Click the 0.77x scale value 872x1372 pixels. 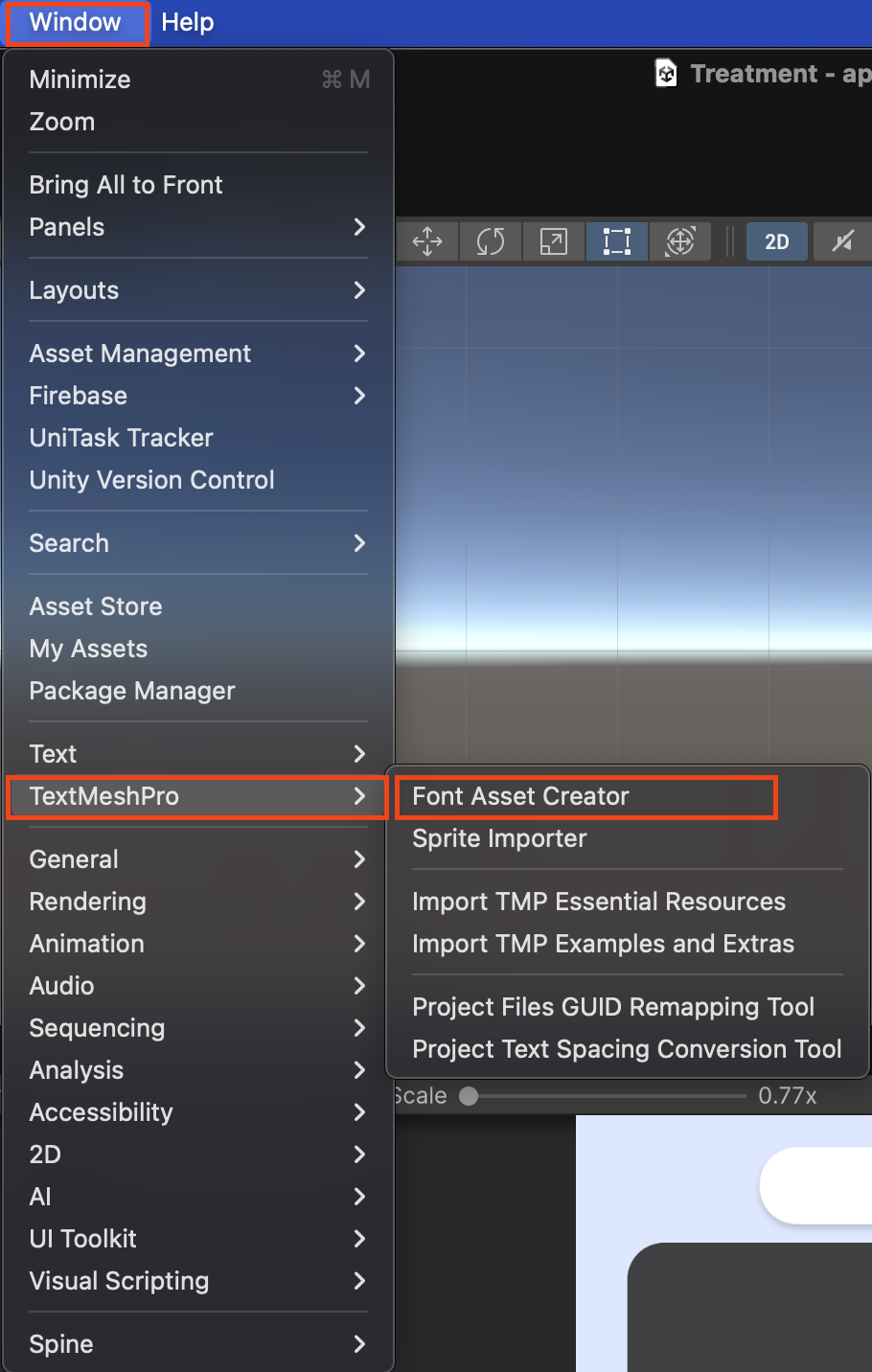pyautogui.click(x=788, y=1096)
